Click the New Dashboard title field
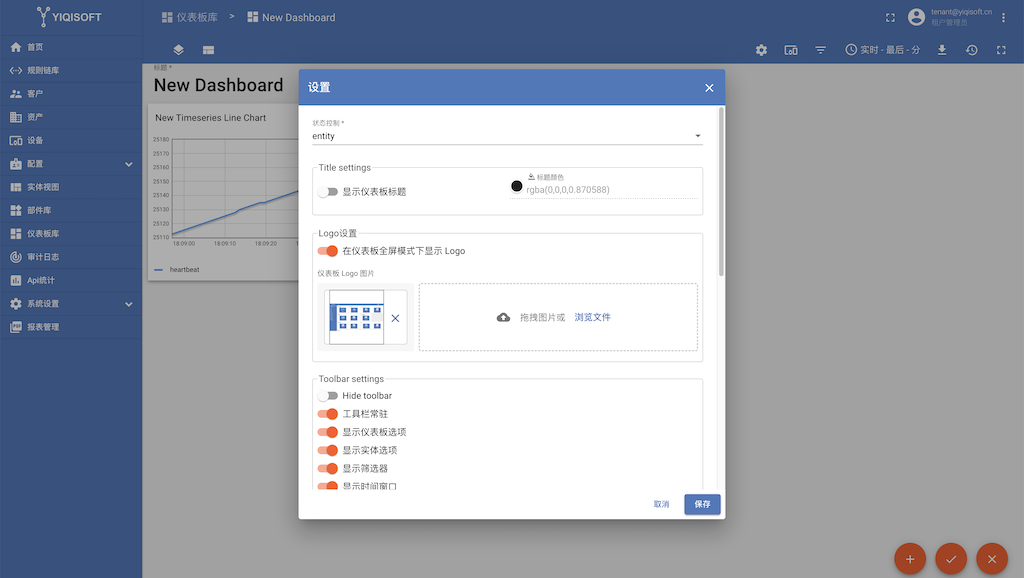Viewport: 1024px width, 578px height. click(x=219, y=86)
